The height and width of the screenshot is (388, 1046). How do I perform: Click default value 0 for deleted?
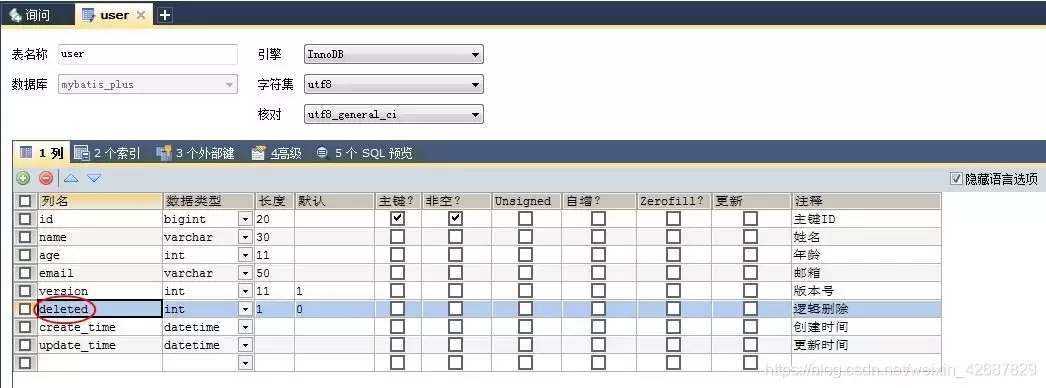(334, 309)
